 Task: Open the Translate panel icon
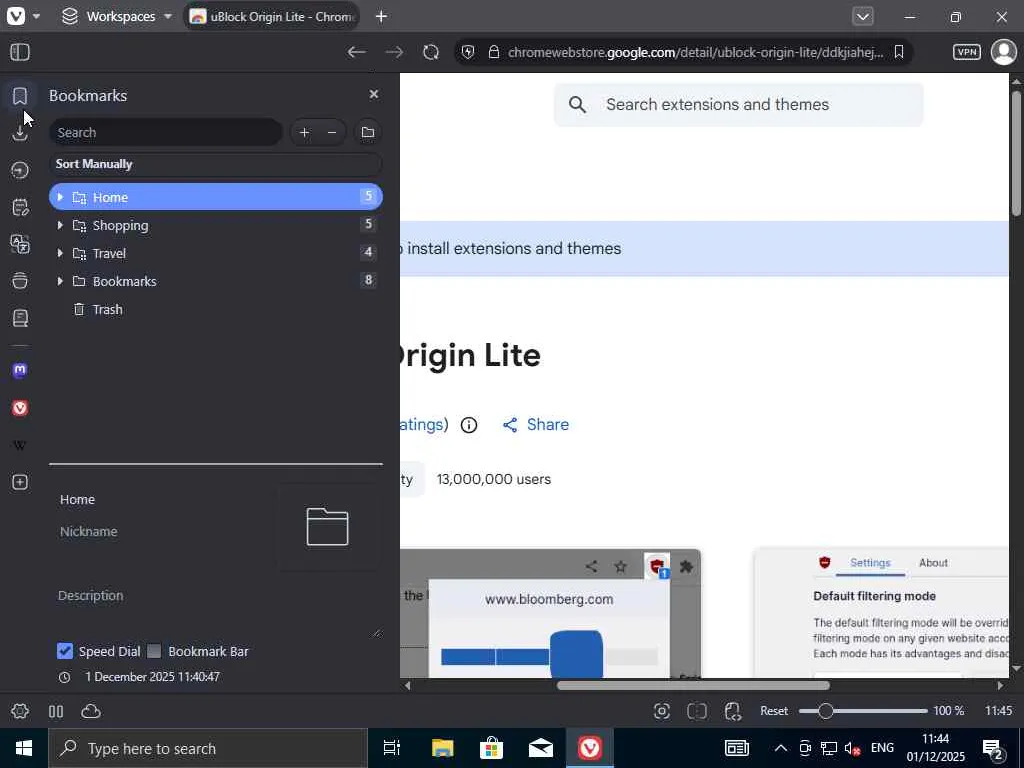20,244
